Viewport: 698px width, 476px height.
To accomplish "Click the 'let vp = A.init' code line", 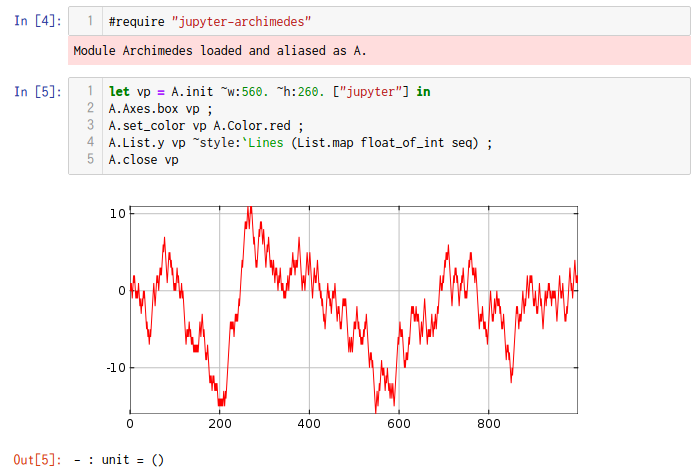I will 269,92.
